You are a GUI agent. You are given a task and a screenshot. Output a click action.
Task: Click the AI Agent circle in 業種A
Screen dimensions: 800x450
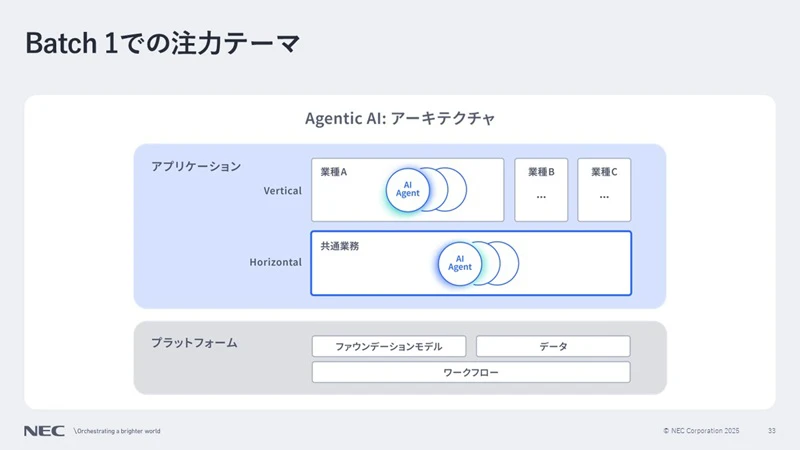407,188
